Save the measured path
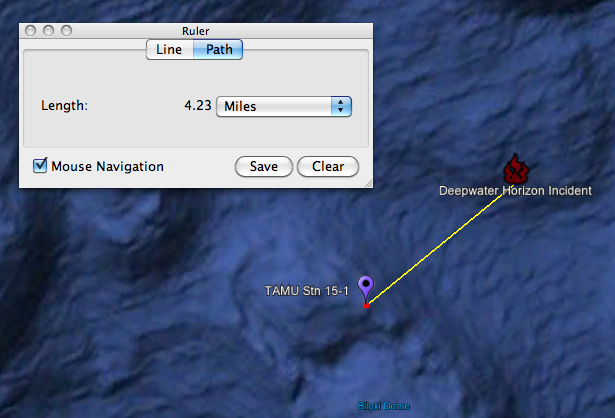 (264, 166)
